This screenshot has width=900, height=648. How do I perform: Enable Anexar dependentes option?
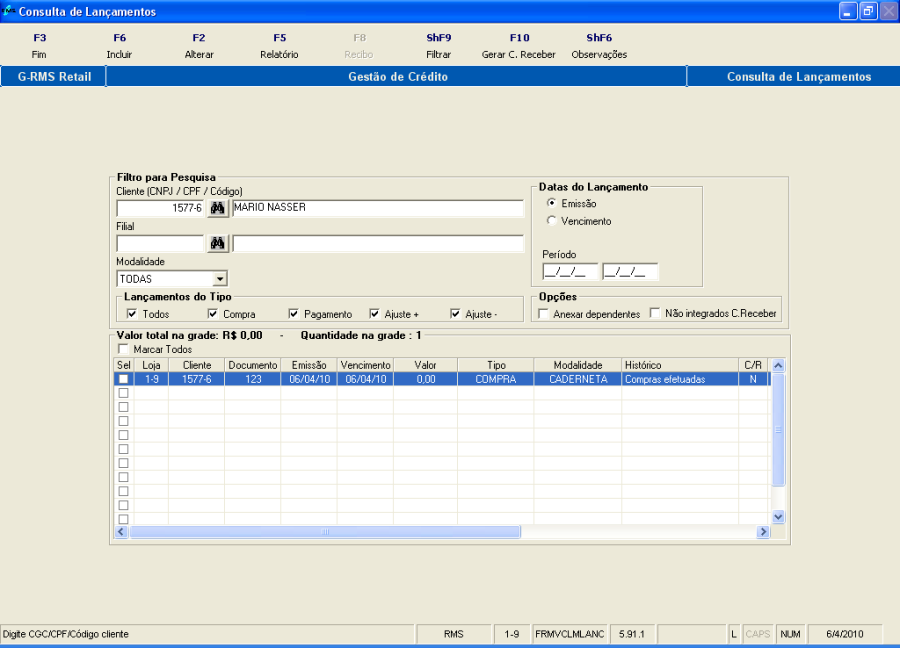coord(543,314)
